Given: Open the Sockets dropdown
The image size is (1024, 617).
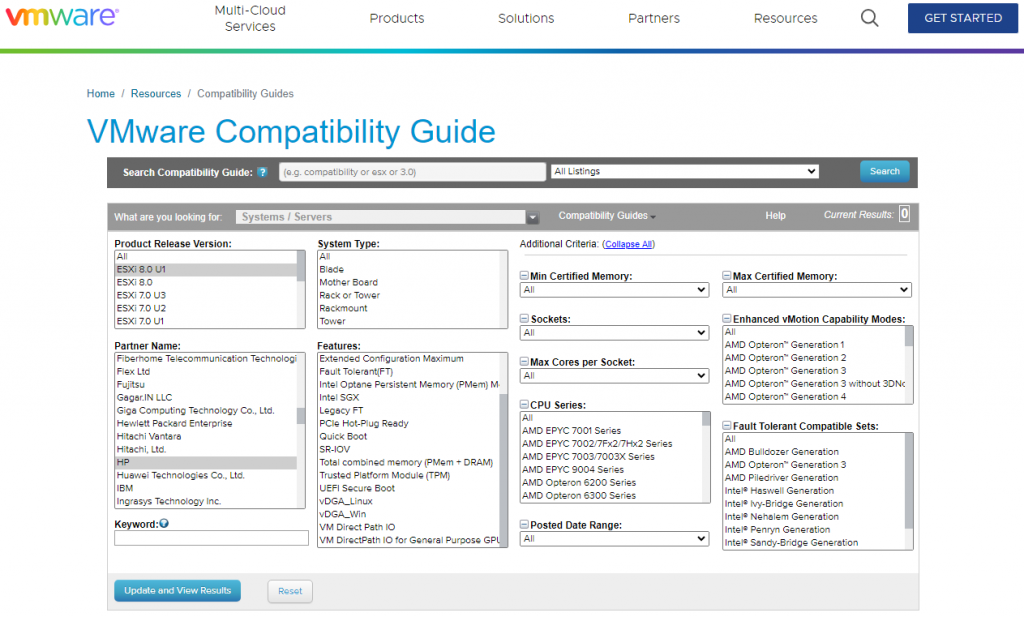Looking at the screenshot, I should tap(615, 333).
